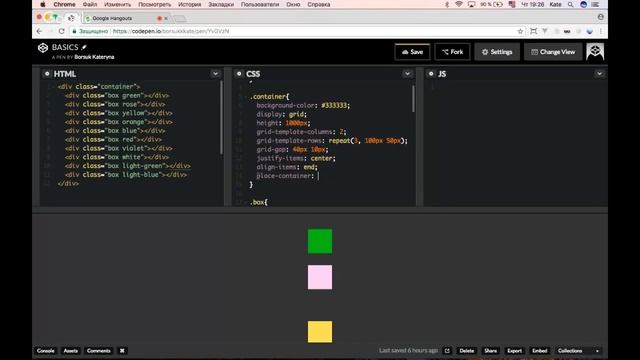Click the green box in preview
Image resolution: width=640 pixels, height=360 pixels.
click(320, 241)
